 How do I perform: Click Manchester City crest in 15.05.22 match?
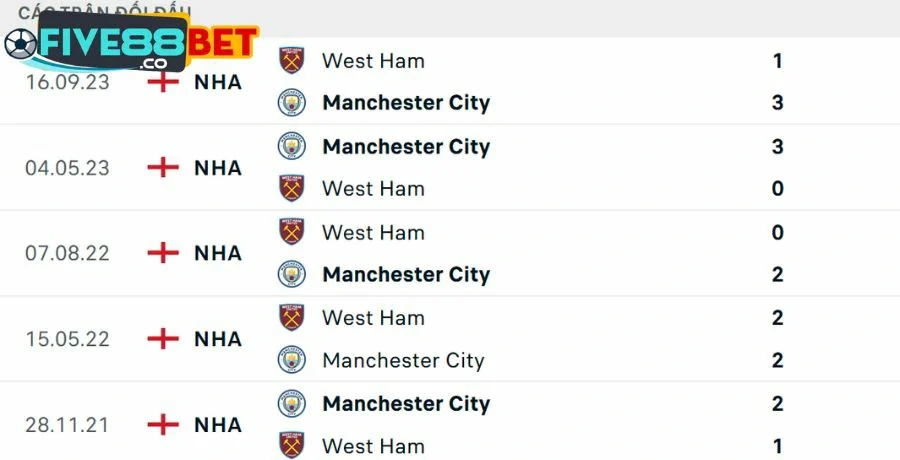291,360
